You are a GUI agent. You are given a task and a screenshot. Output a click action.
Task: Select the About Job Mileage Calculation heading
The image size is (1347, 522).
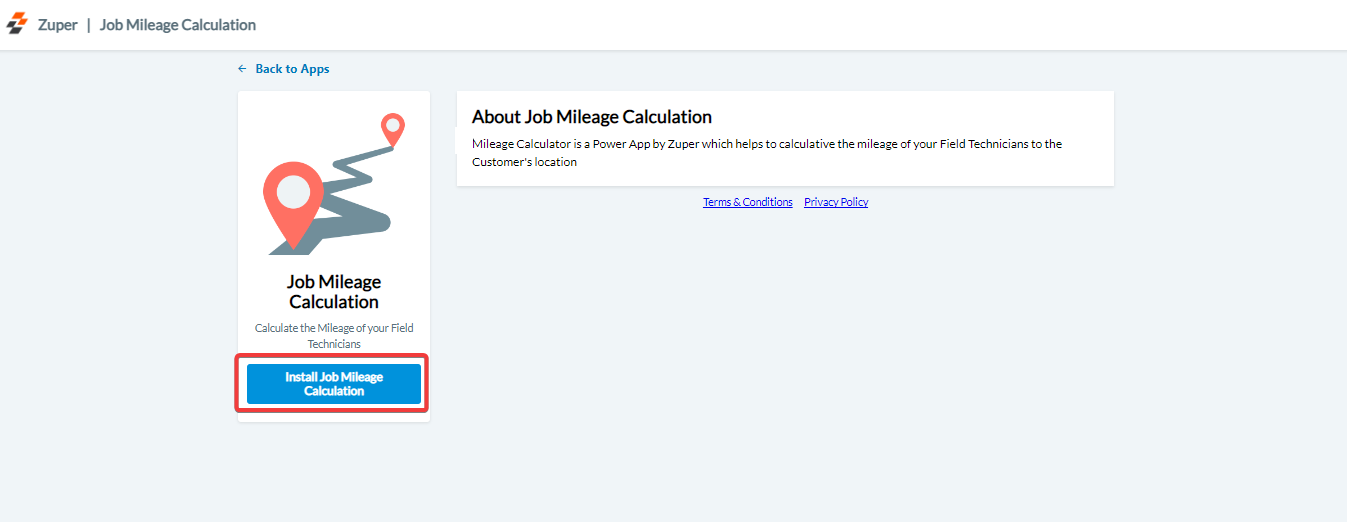point(592,117)
